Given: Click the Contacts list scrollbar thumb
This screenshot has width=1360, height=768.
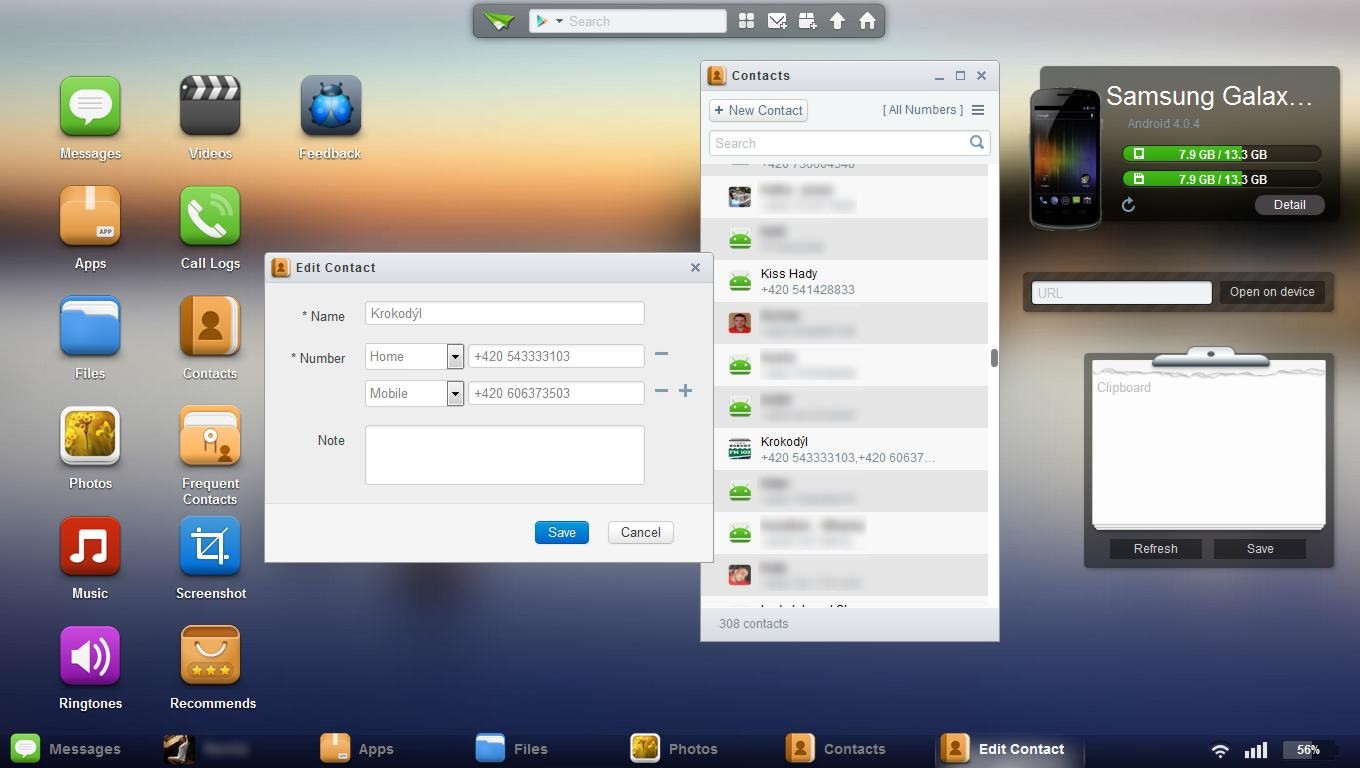Looking at the screenshot, I should tap(994, 357).
